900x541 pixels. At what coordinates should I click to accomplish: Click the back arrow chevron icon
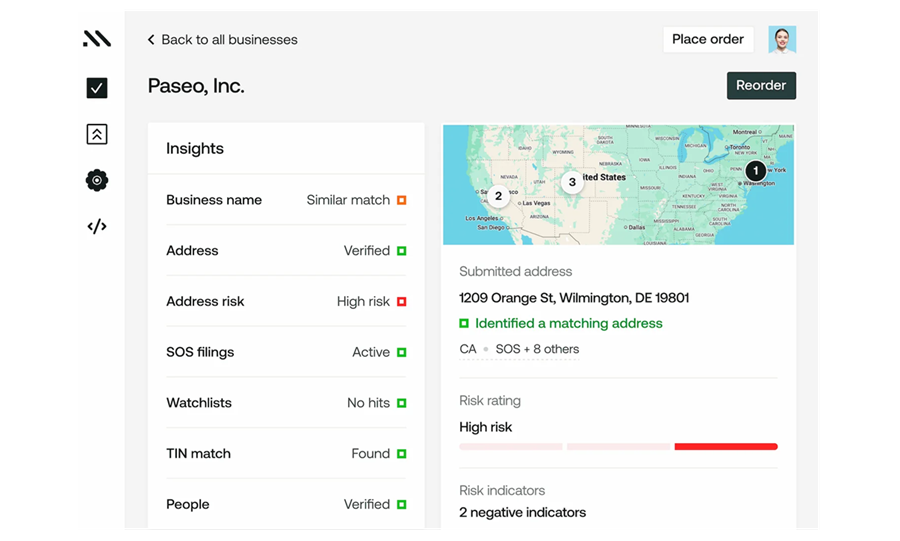coord(151,40)
